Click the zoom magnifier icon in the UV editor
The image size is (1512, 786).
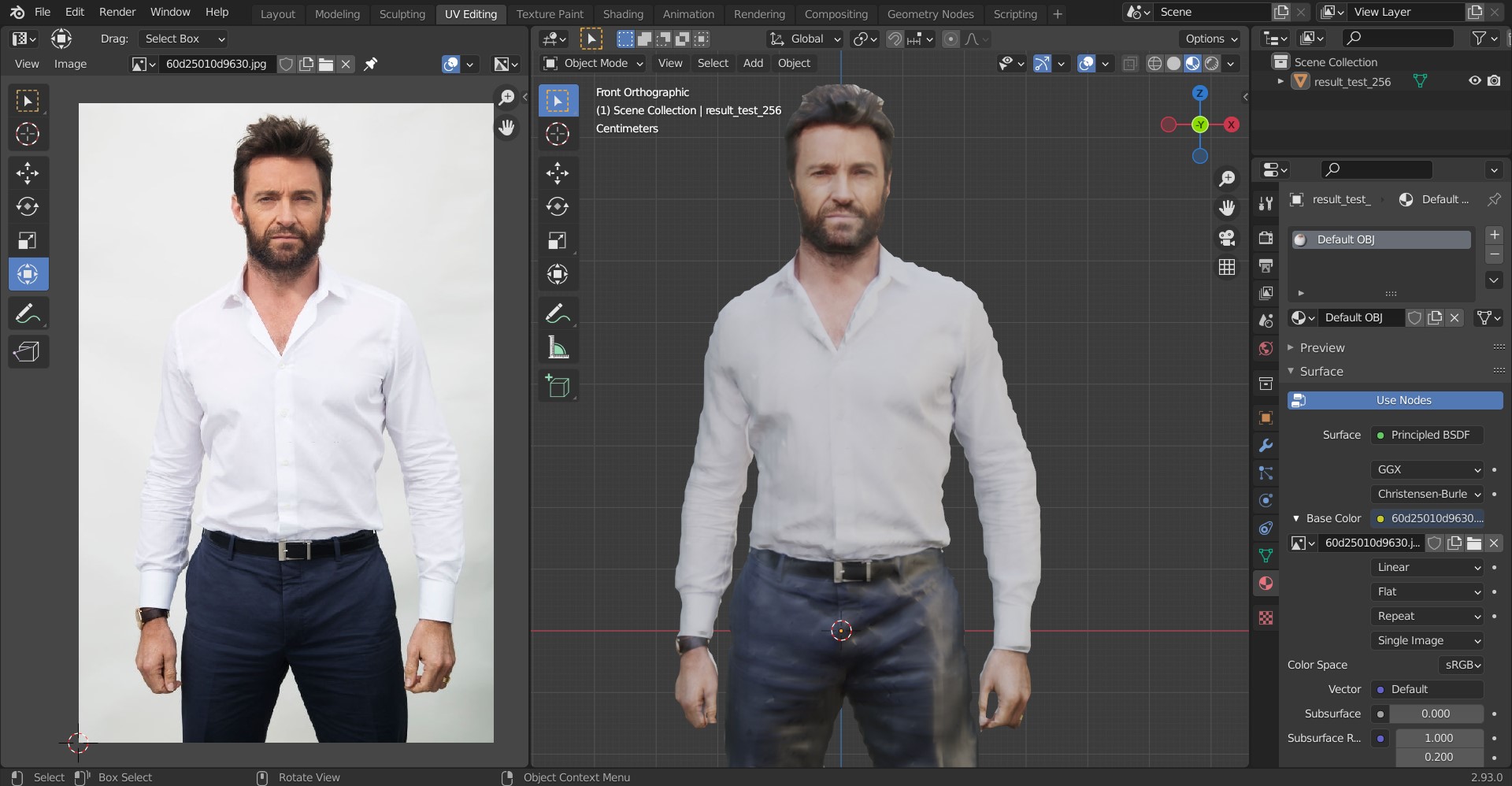tap(506, 97)
